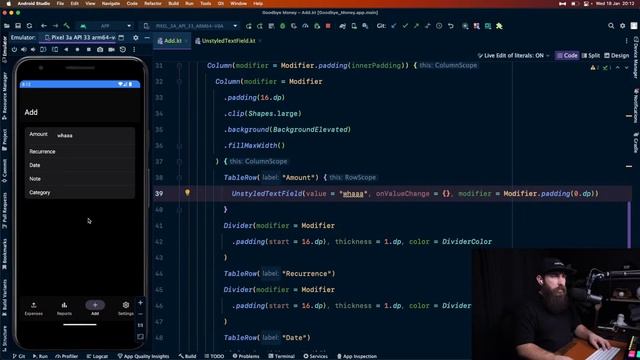
Task: Open the TODO tool window
Action: [214, 356]
